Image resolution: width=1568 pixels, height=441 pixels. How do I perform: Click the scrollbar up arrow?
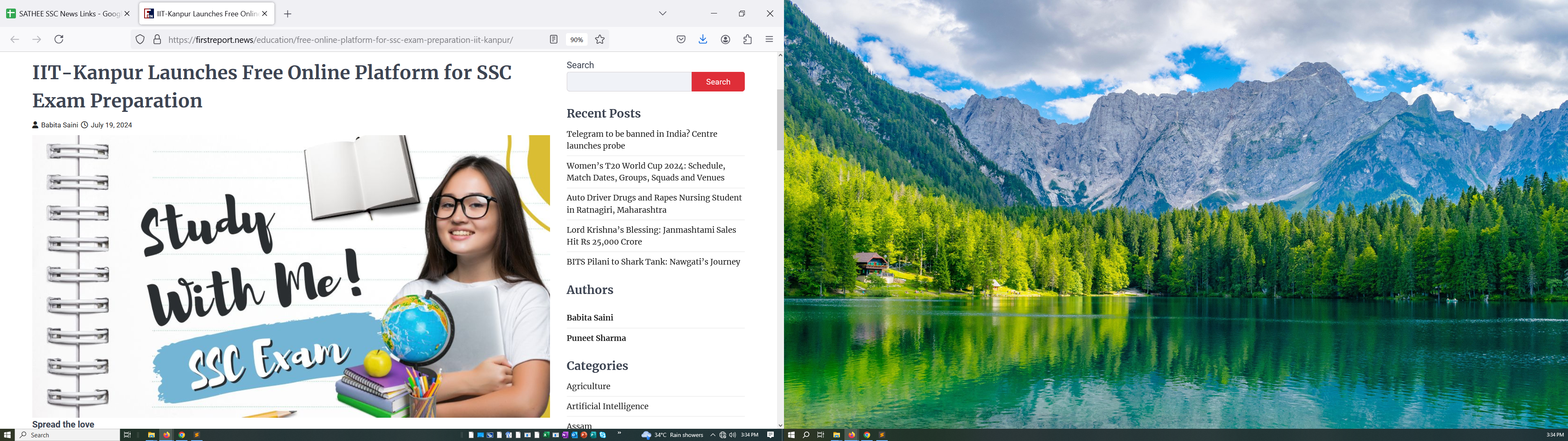pos(780,56)
